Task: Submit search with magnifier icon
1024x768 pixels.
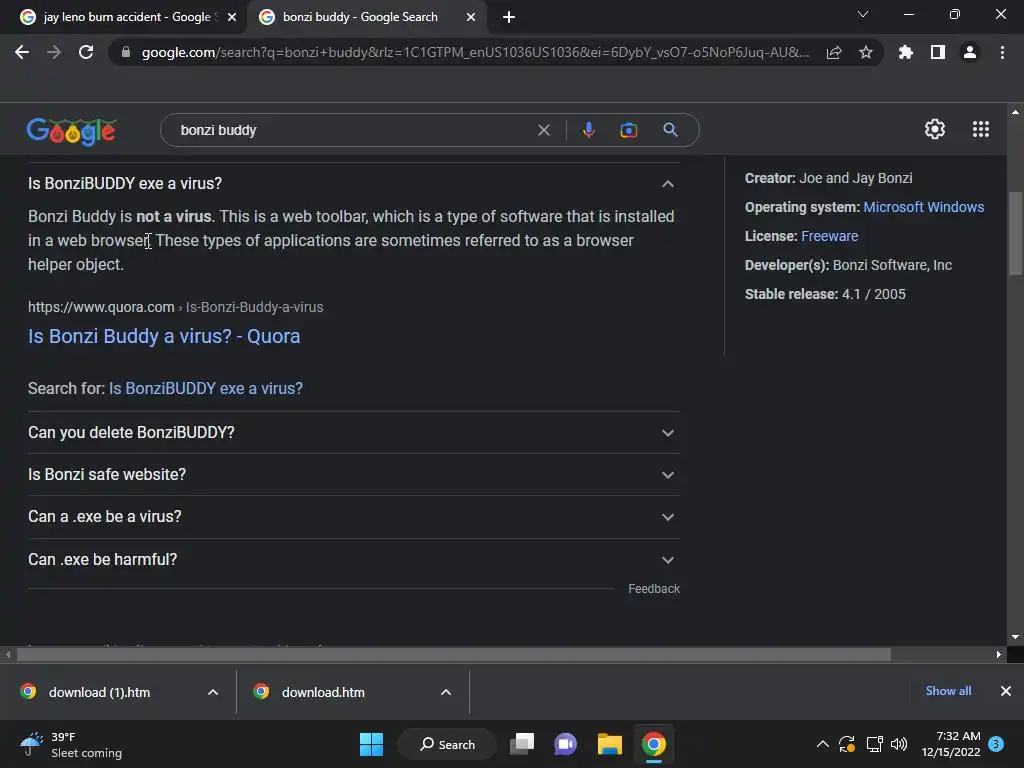Action: tap(670, 130)
